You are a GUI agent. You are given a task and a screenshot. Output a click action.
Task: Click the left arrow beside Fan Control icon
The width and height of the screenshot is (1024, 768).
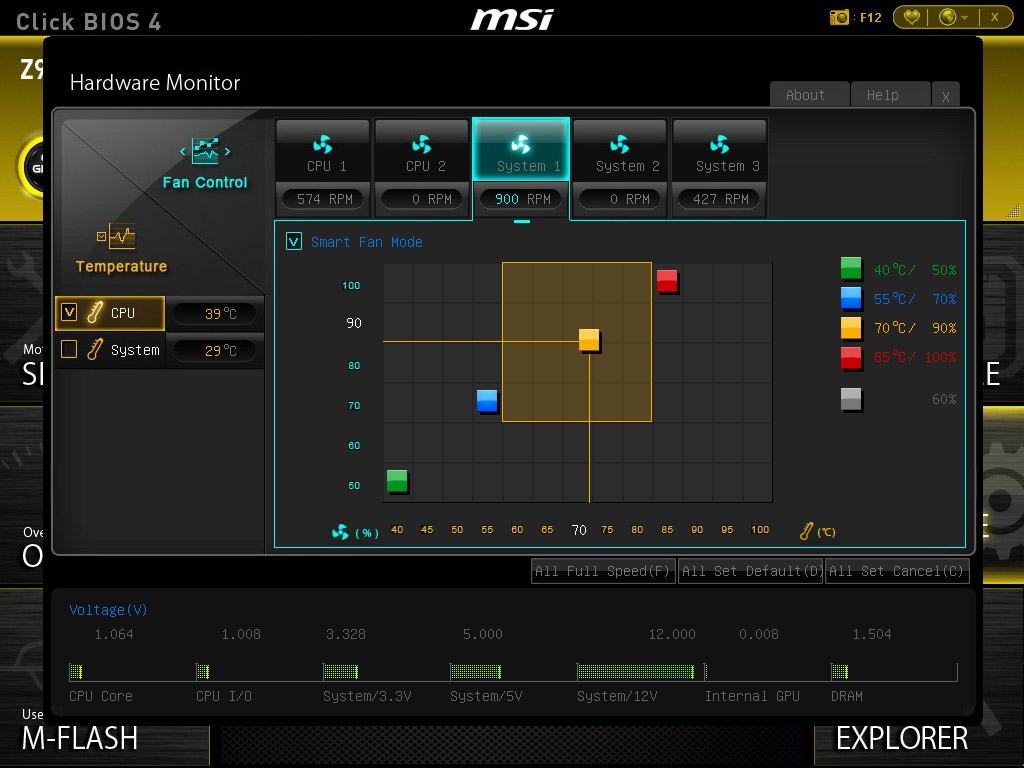point(183,152)
